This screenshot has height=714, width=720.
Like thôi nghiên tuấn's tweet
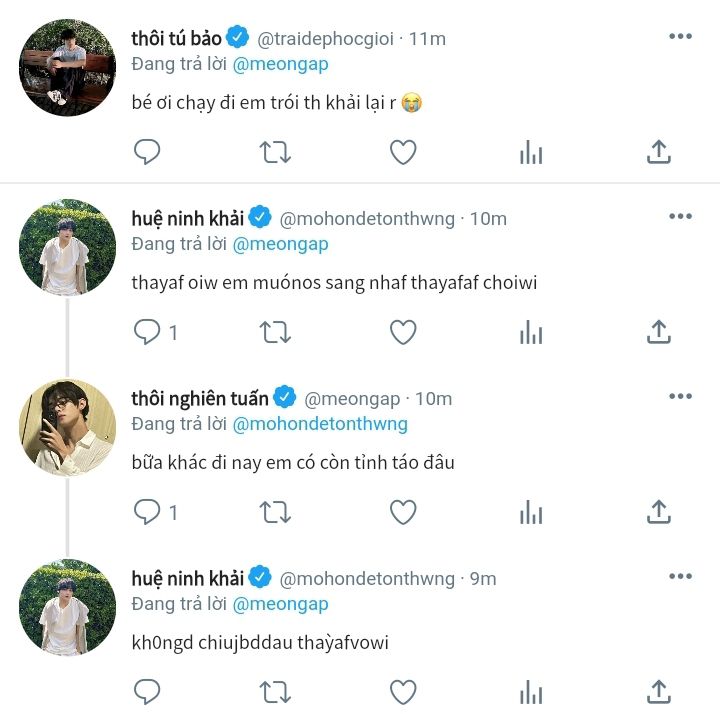coord(403,512)
